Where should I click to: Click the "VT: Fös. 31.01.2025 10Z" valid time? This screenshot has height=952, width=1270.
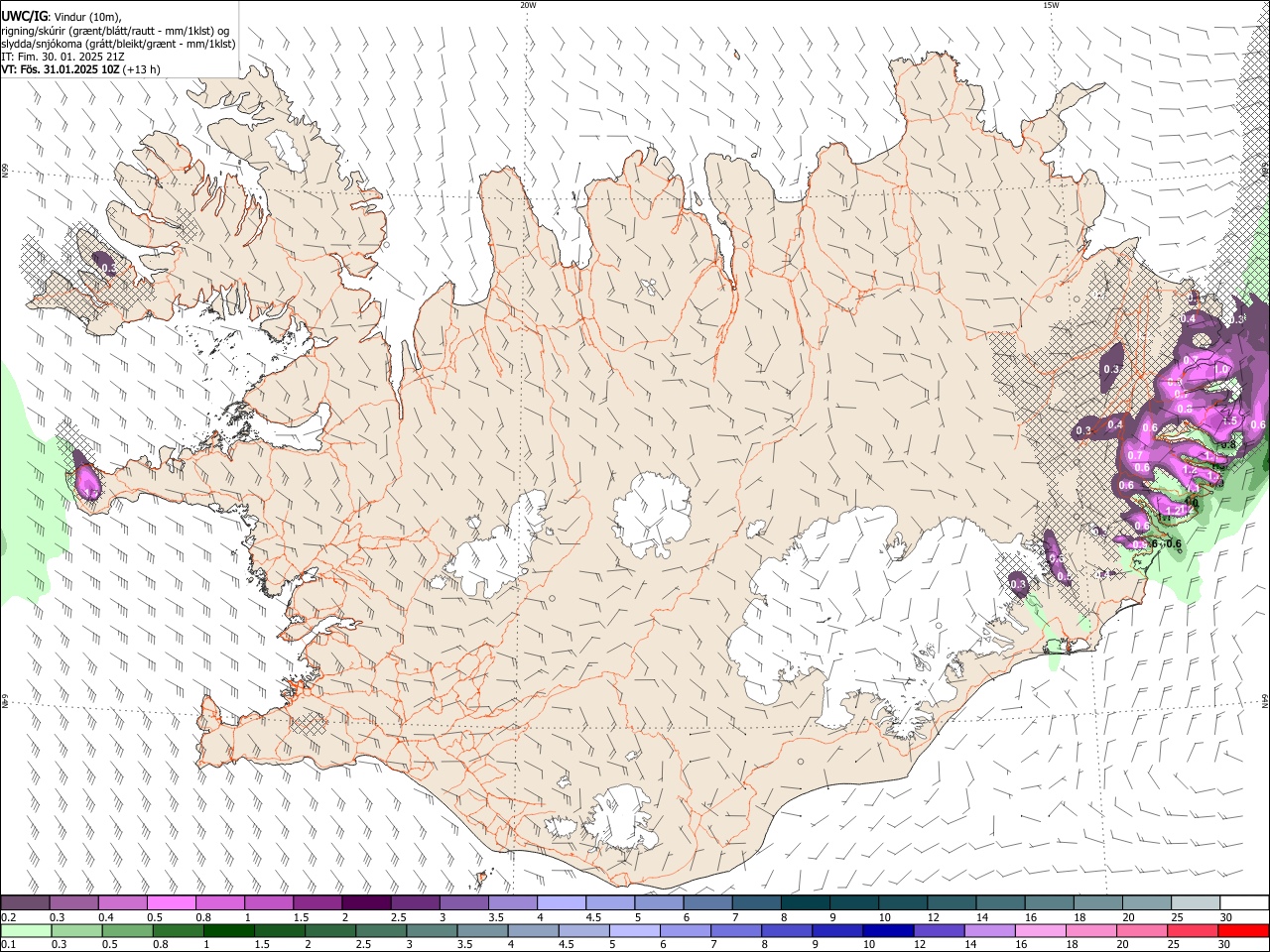coord(61,69)
